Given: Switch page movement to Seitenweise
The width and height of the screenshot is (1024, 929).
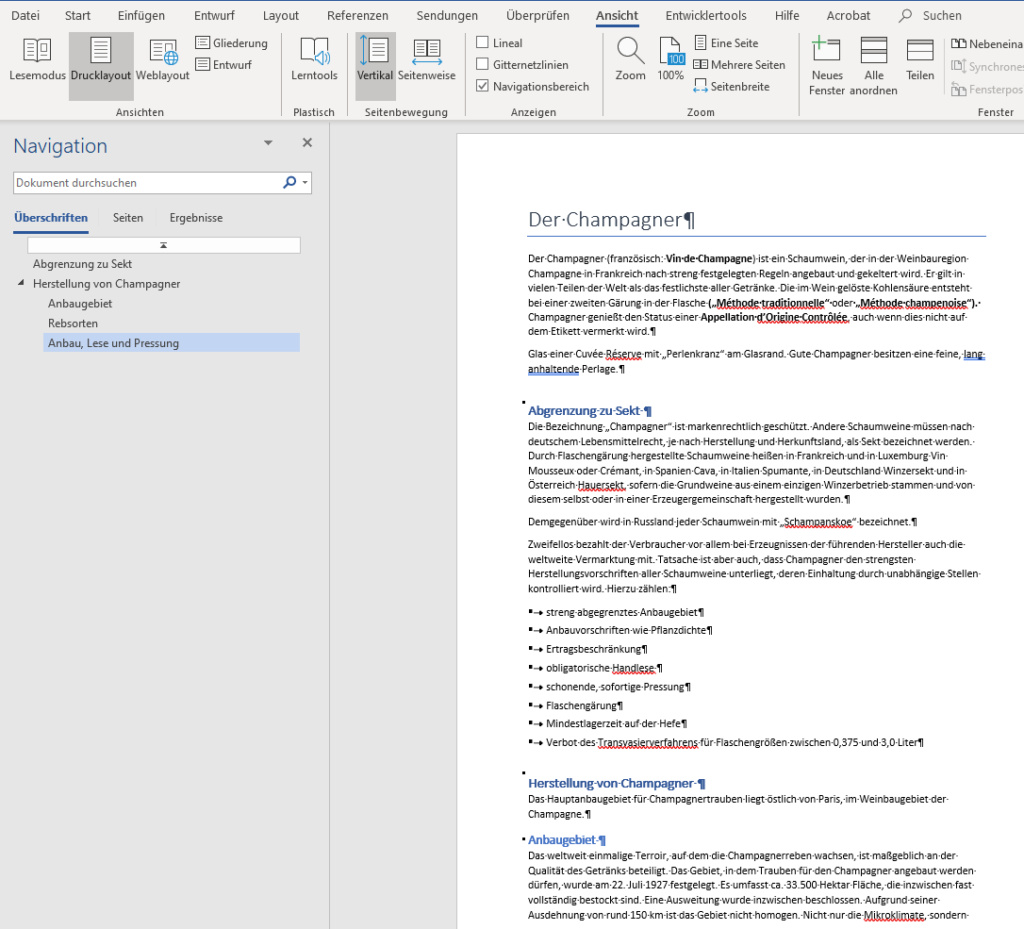Looking at the screenshot, I should click(x=426, y=61).
